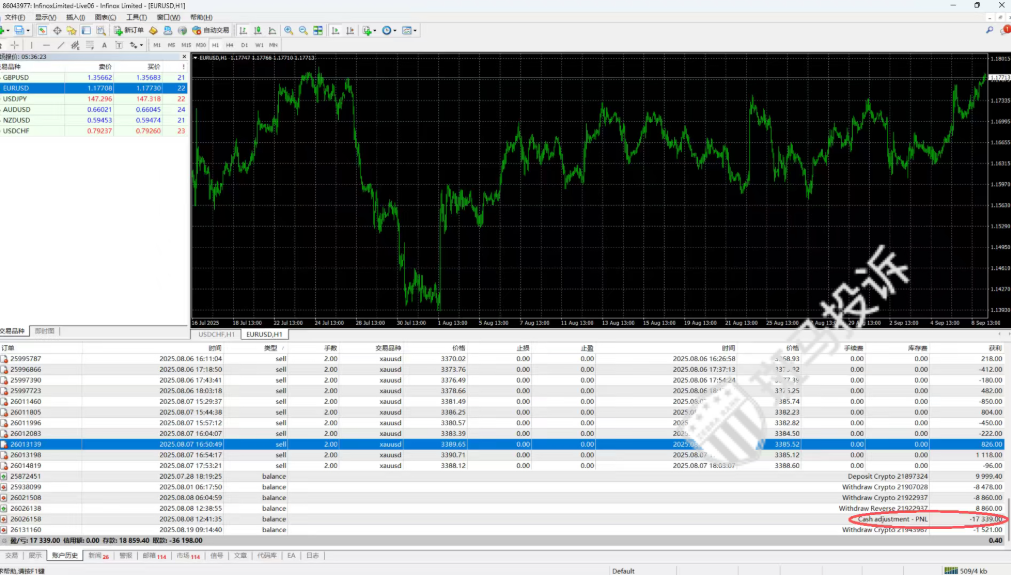The height and width of the screenshot is (575, 1011).
Task: Zoom out on the chart
Action: (302, 30)
